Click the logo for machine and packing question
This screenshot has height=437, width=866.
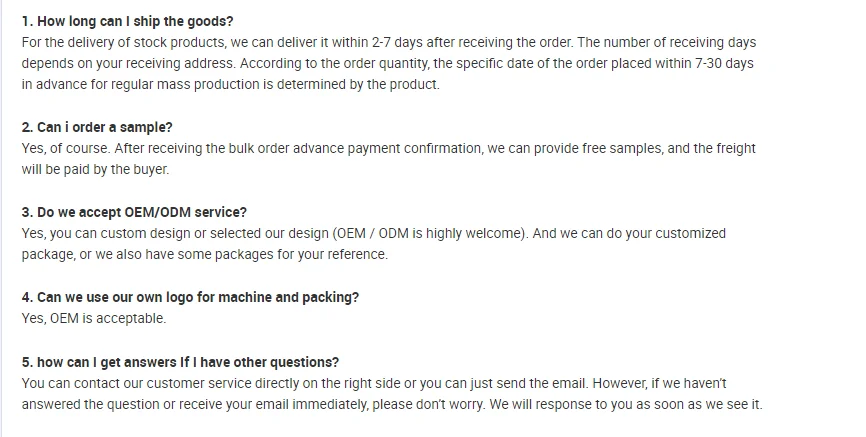tap(190, 297)
